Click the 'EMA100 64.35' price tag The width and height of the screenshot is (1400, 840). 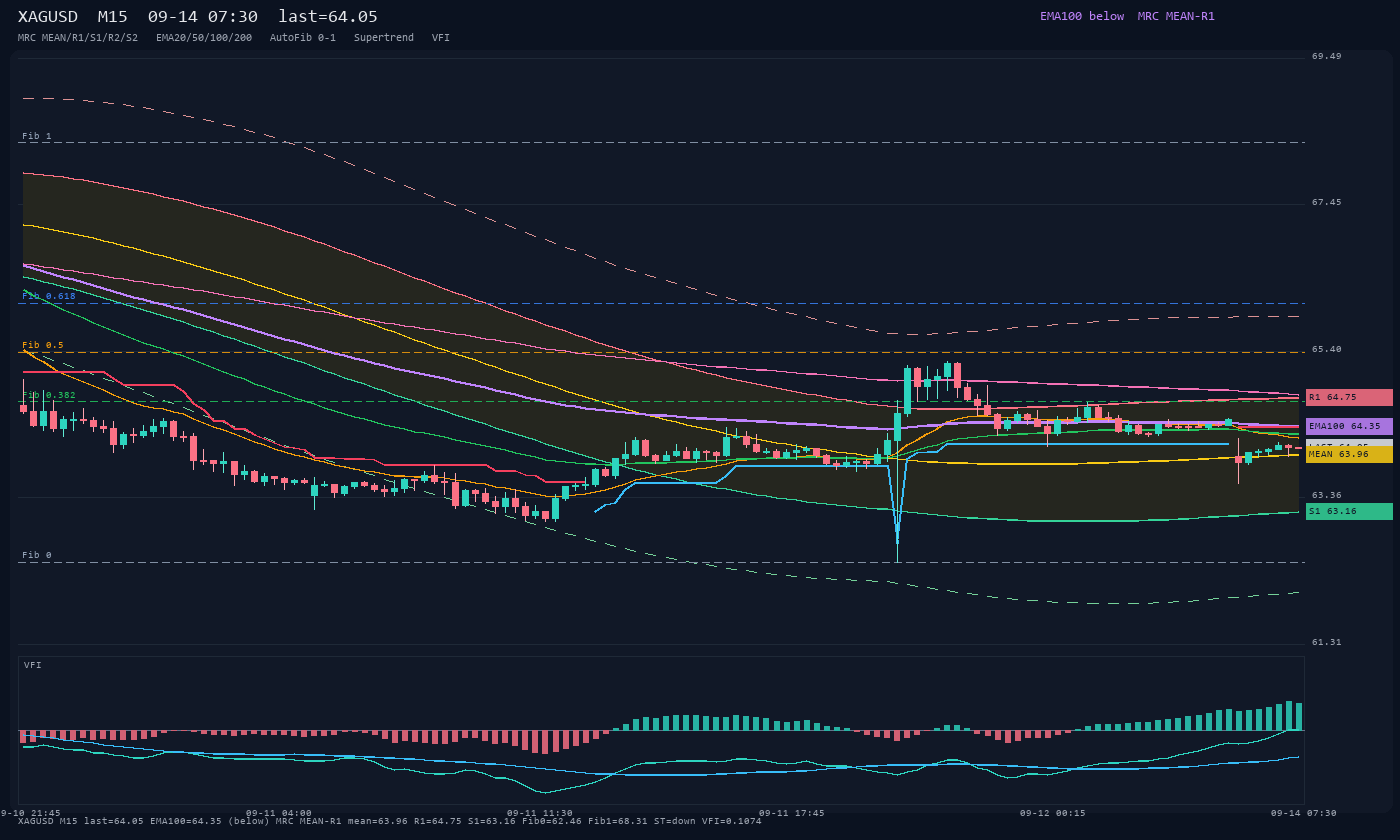(x=1349, y=426)
